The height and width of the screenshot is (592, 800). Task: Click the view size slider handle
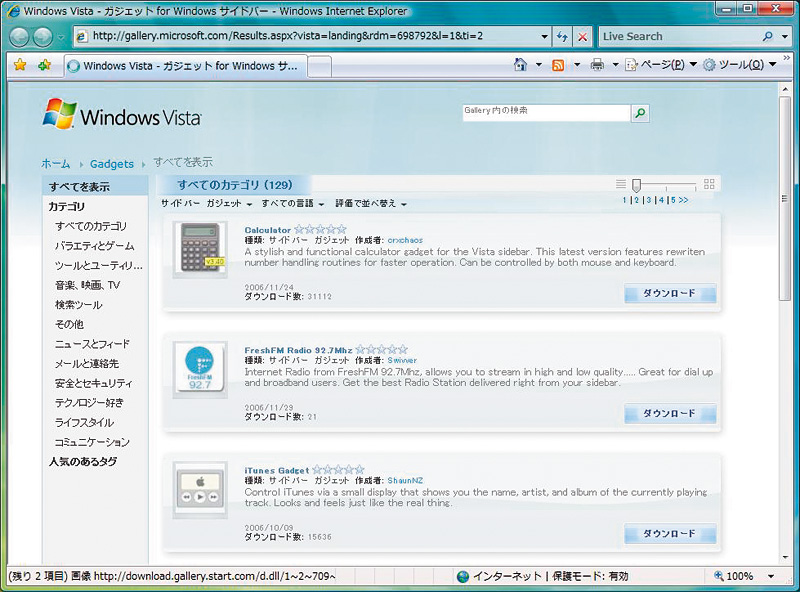click(636, 184)
